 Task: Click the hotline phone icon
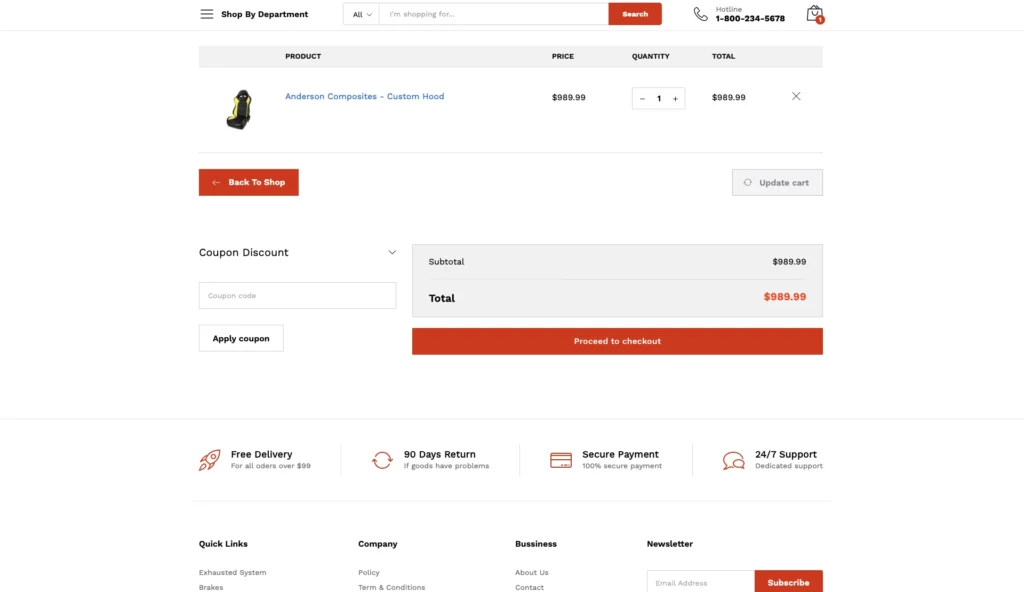pos(700,14)
